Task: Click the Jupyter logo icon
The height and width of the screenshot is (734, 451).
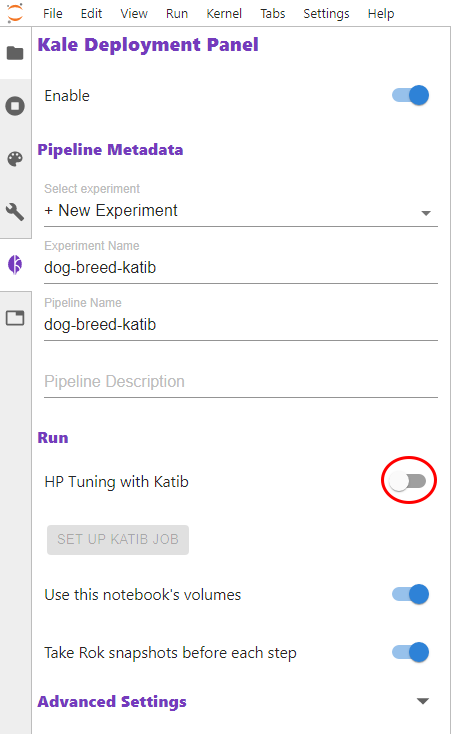Action: pos(15,13)
